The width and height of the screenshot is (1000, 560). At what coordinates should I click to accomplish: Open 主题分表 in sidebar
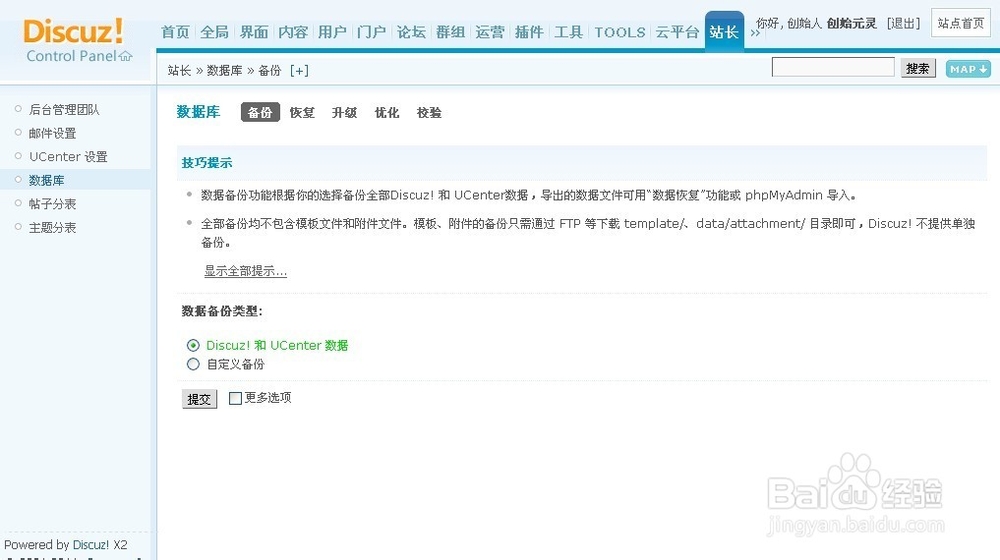click(52, 228)
